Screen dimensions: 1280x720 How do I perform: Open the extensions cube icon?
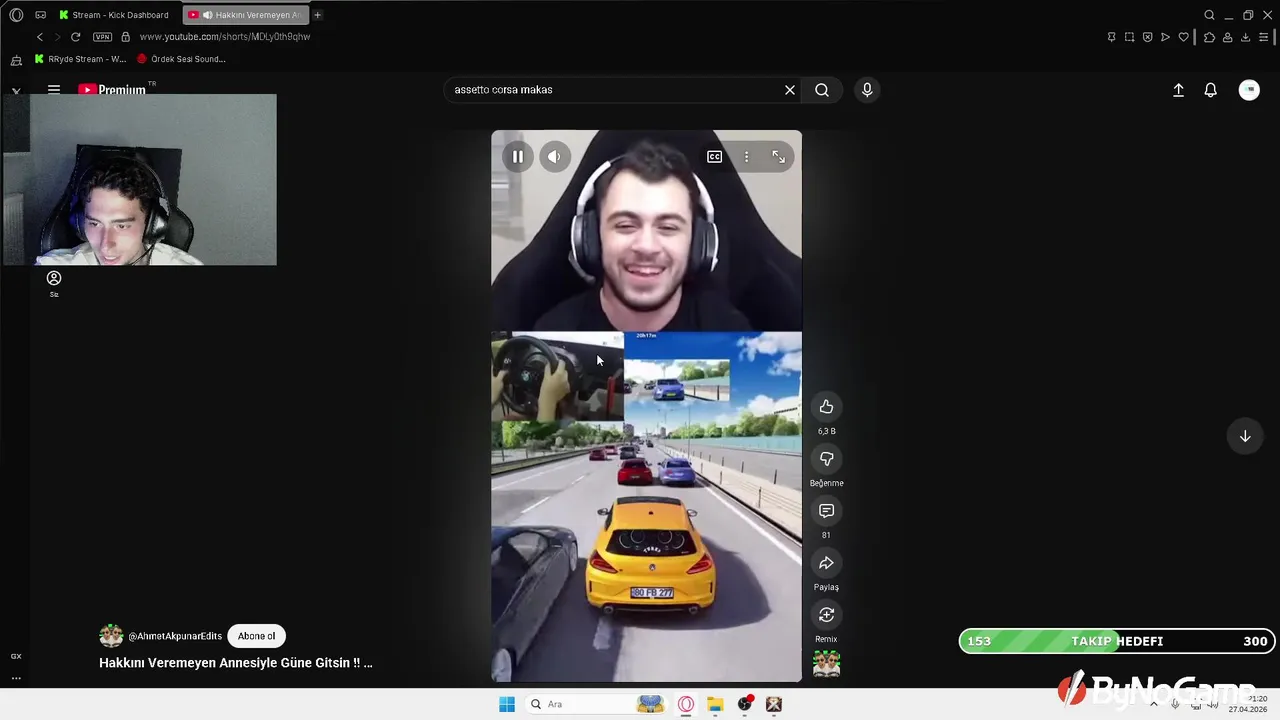click(1209, 37)
